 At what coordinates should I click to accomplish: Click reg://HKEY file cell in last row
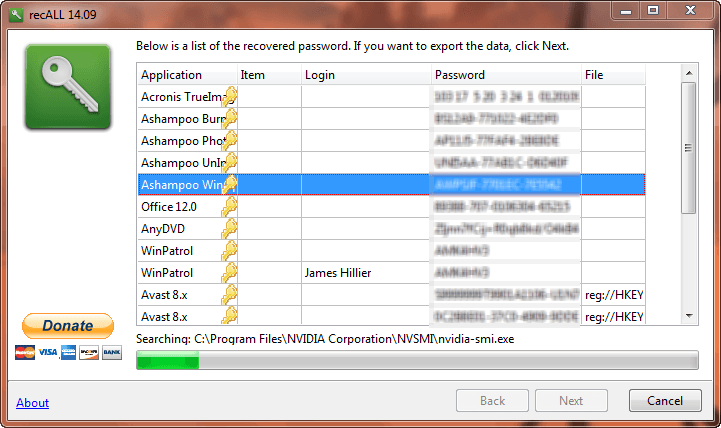(613, 317)
